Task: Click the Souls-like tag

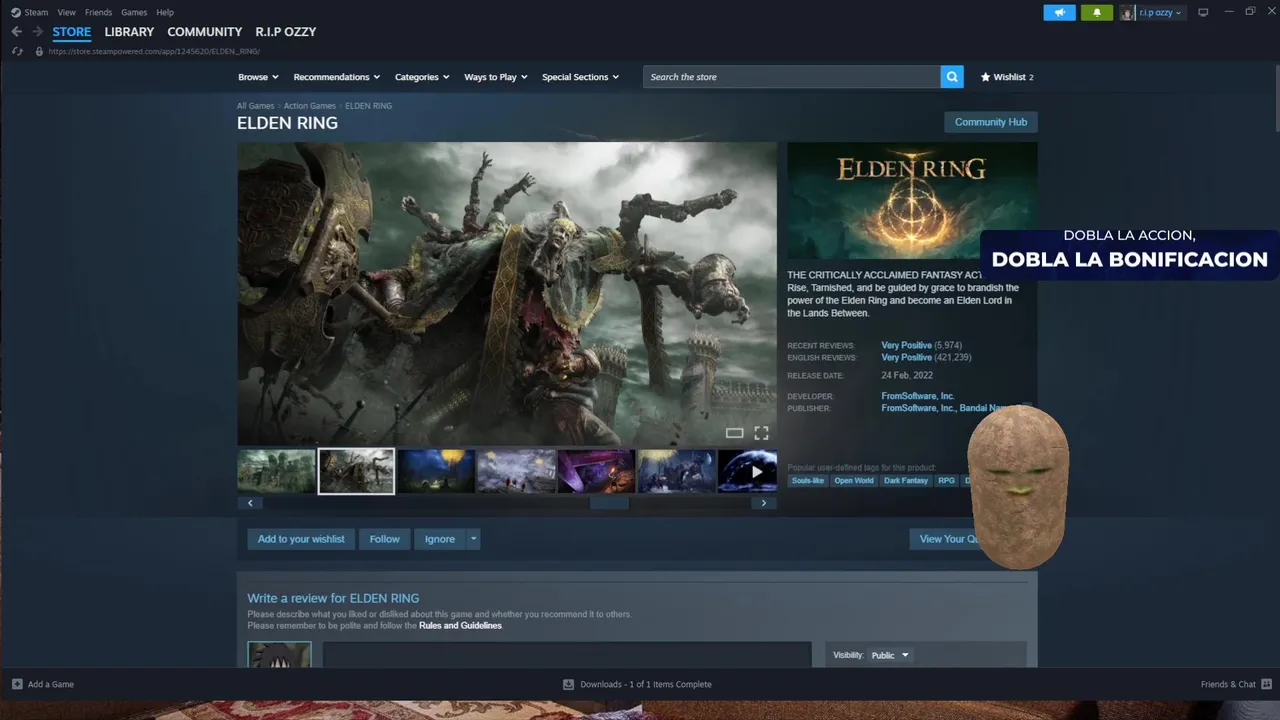Action: click(808, 481)
